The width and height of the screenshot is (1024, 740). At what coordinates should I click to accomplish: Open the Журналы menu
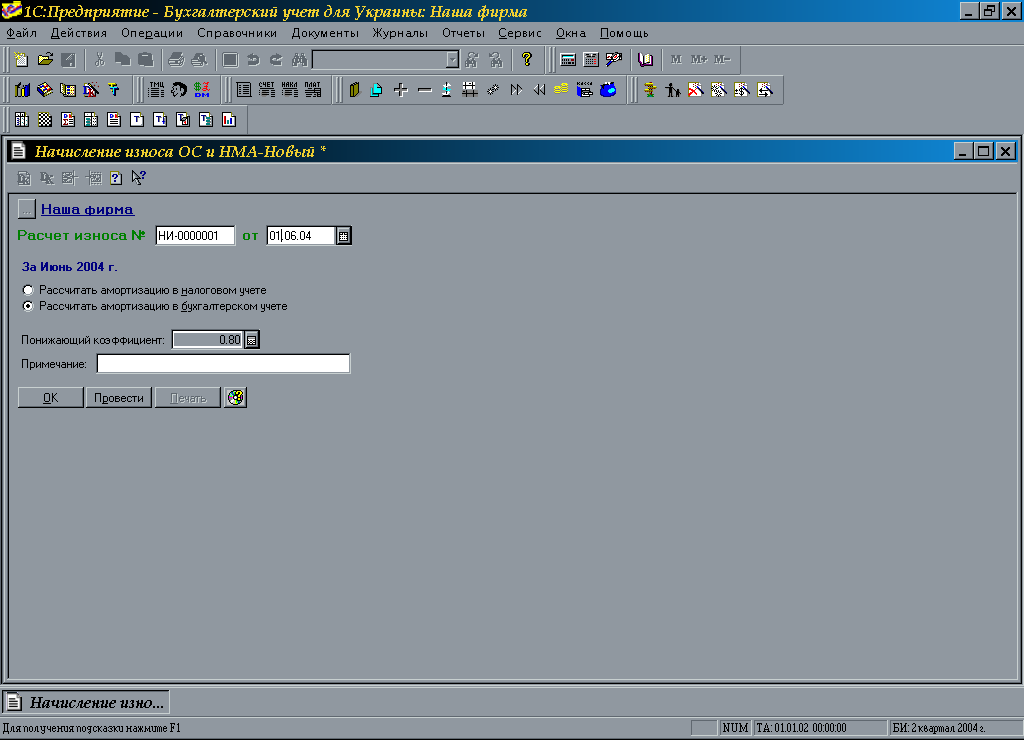pos(400,33)
